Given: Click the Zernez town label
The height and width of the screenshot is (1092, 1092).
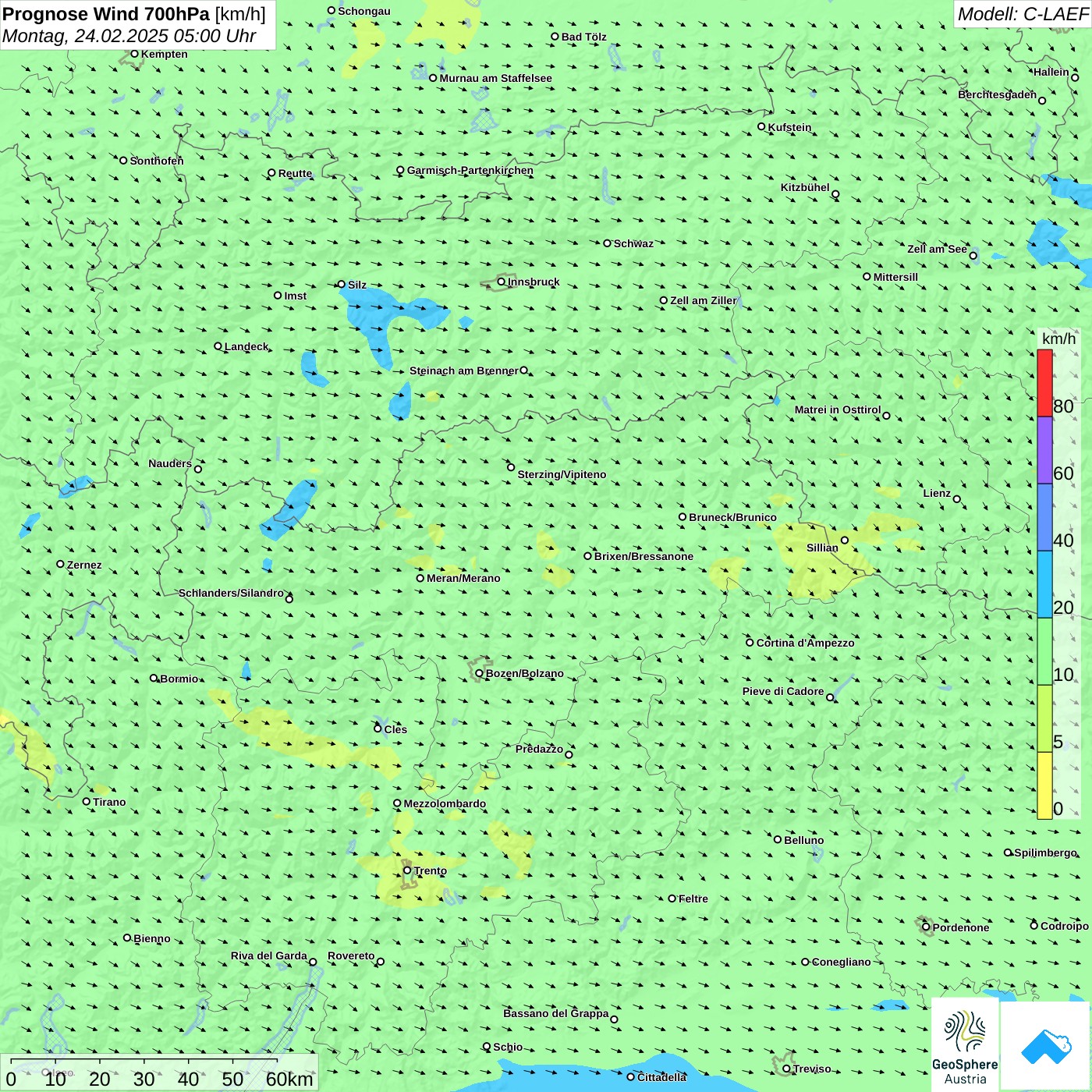Looking at the screenshot, I should (84, 565).
